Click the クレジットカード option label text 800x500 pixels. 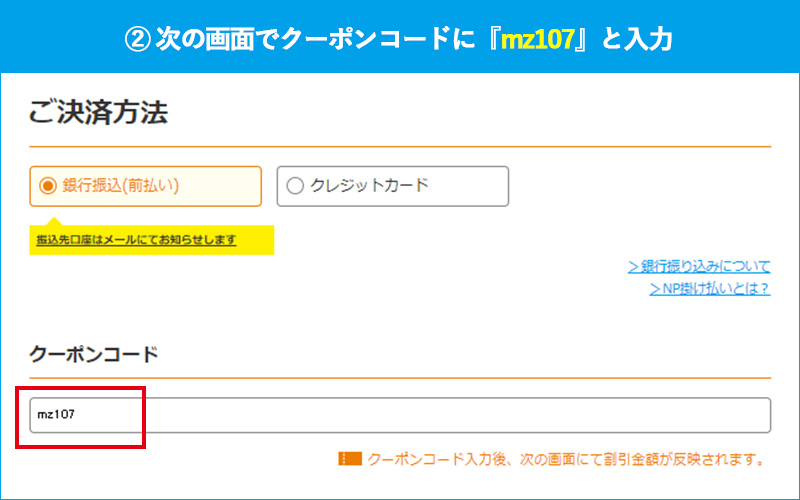tap(369, 186)
